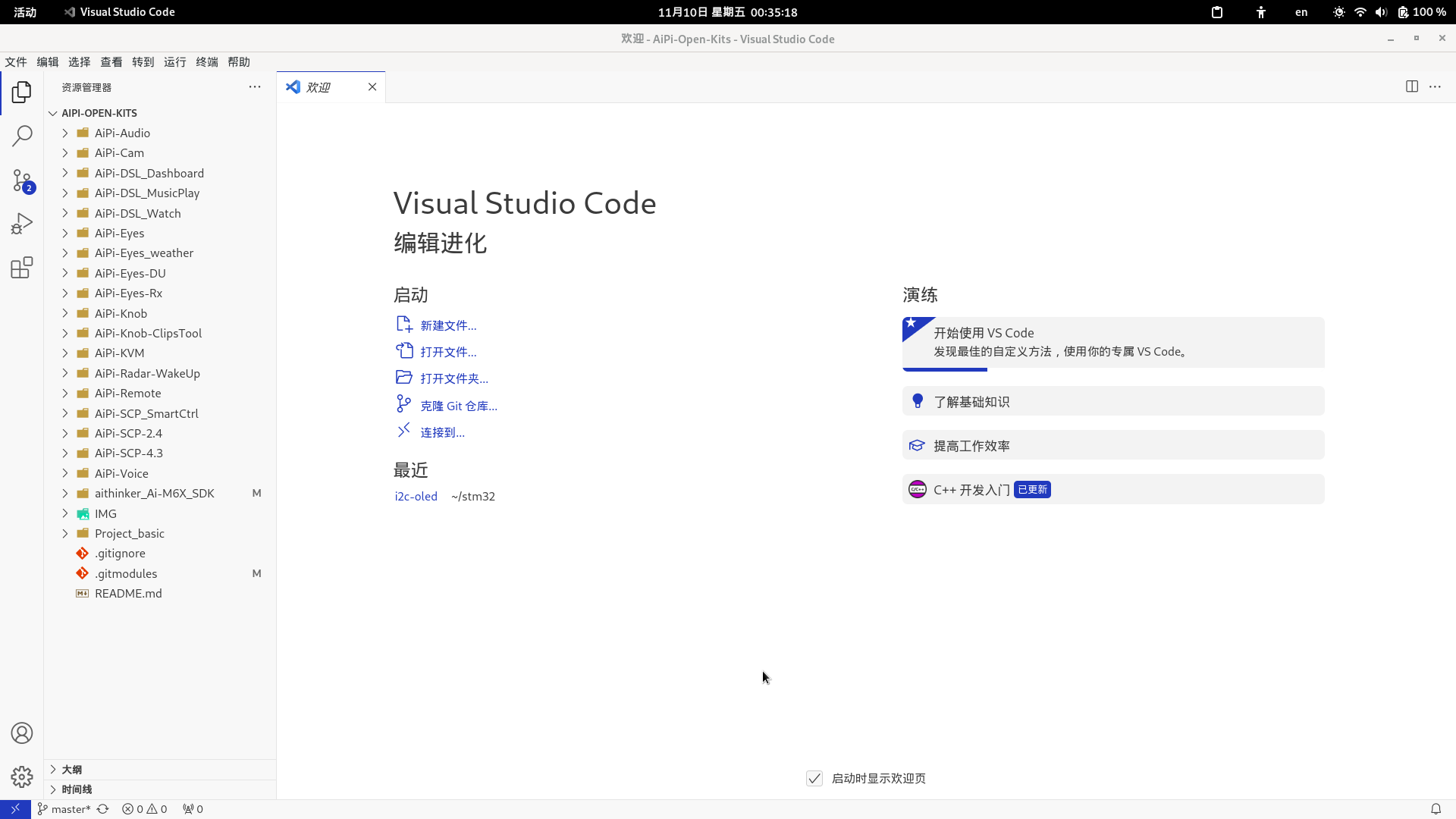Open the errors and warnings status indicator

144,809
